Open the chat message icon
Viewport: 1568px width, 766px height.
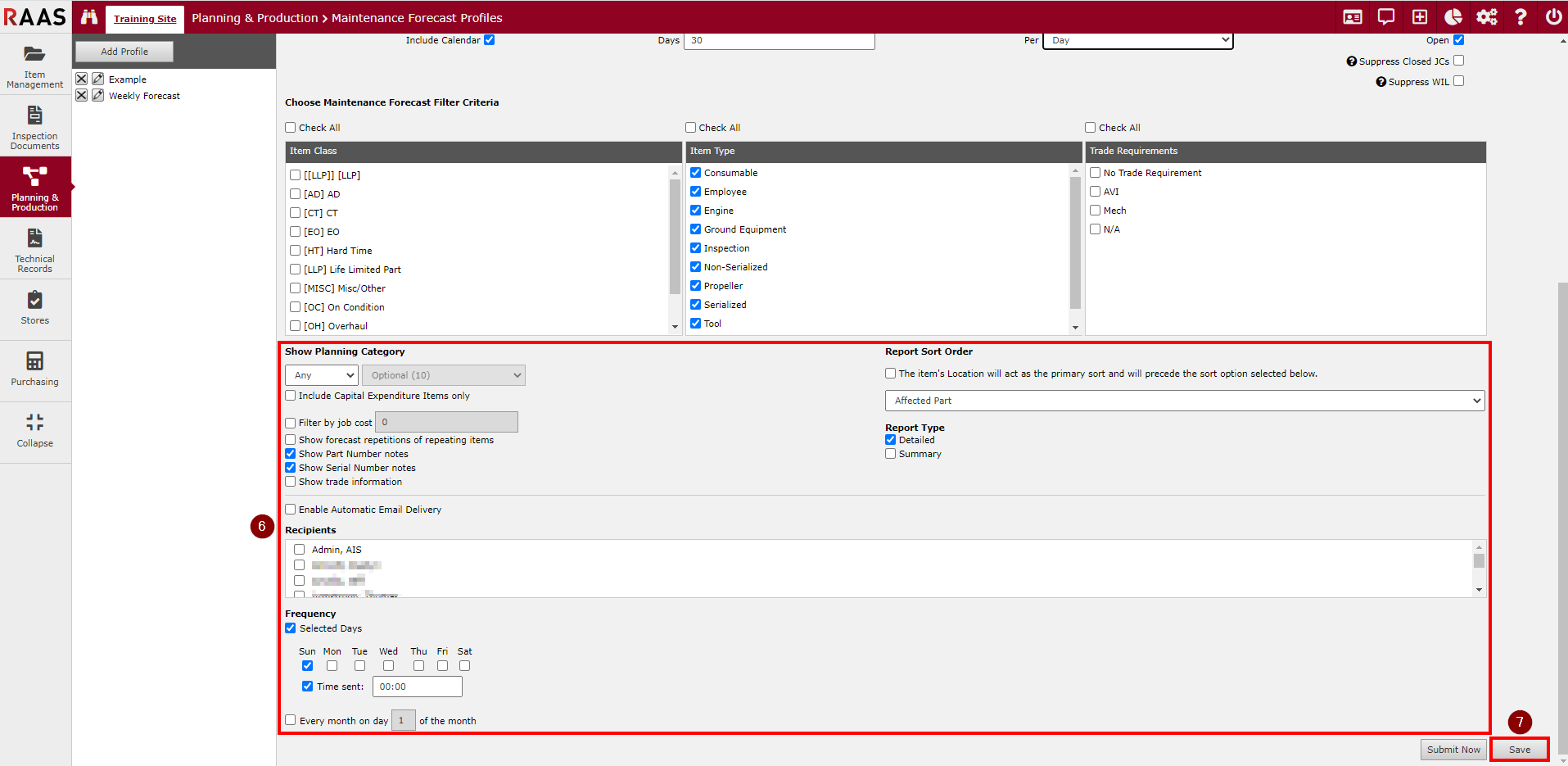pos(1386,17)
